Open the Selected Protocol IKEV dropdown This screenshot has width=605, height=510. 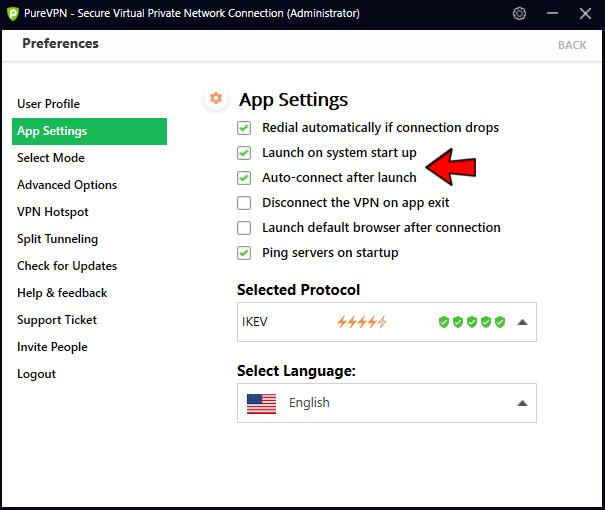coord(387,322)
